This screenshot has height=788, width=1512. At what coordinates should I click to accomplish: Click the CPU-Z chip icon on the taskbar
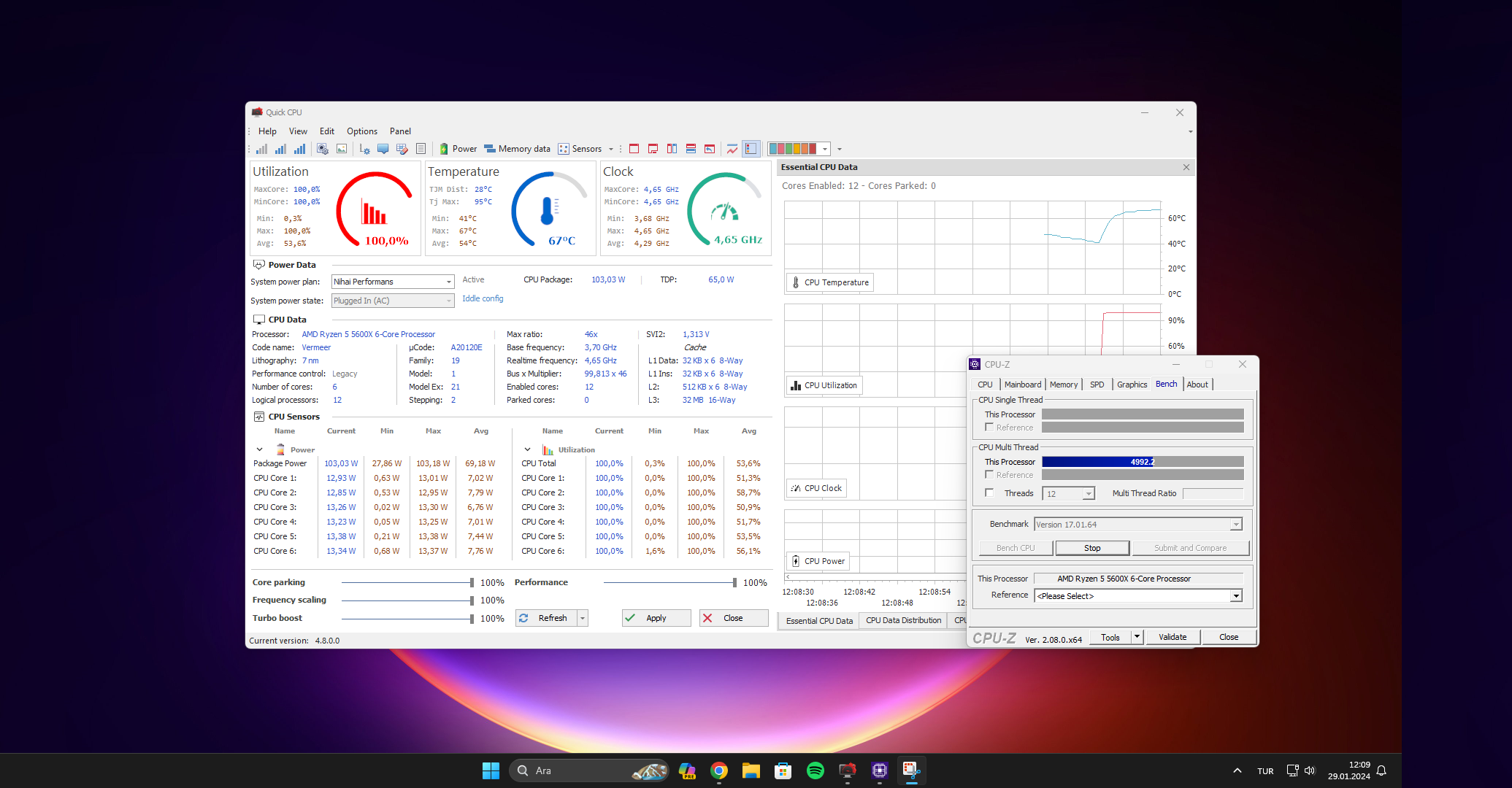880,770
